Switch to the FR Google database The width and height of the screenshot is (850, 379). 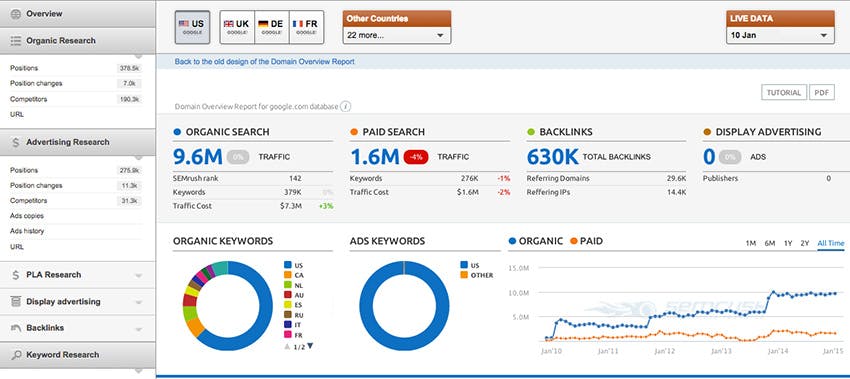point(306,27)
